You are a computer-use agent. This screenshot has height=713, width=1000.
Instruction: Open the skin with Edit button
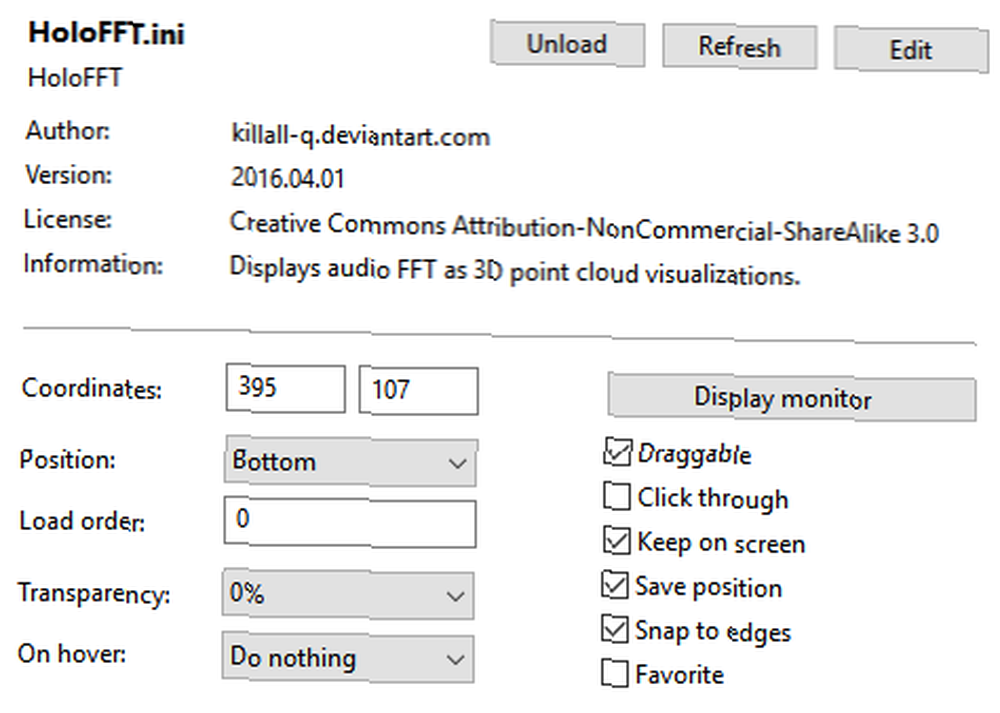(911, 50)
